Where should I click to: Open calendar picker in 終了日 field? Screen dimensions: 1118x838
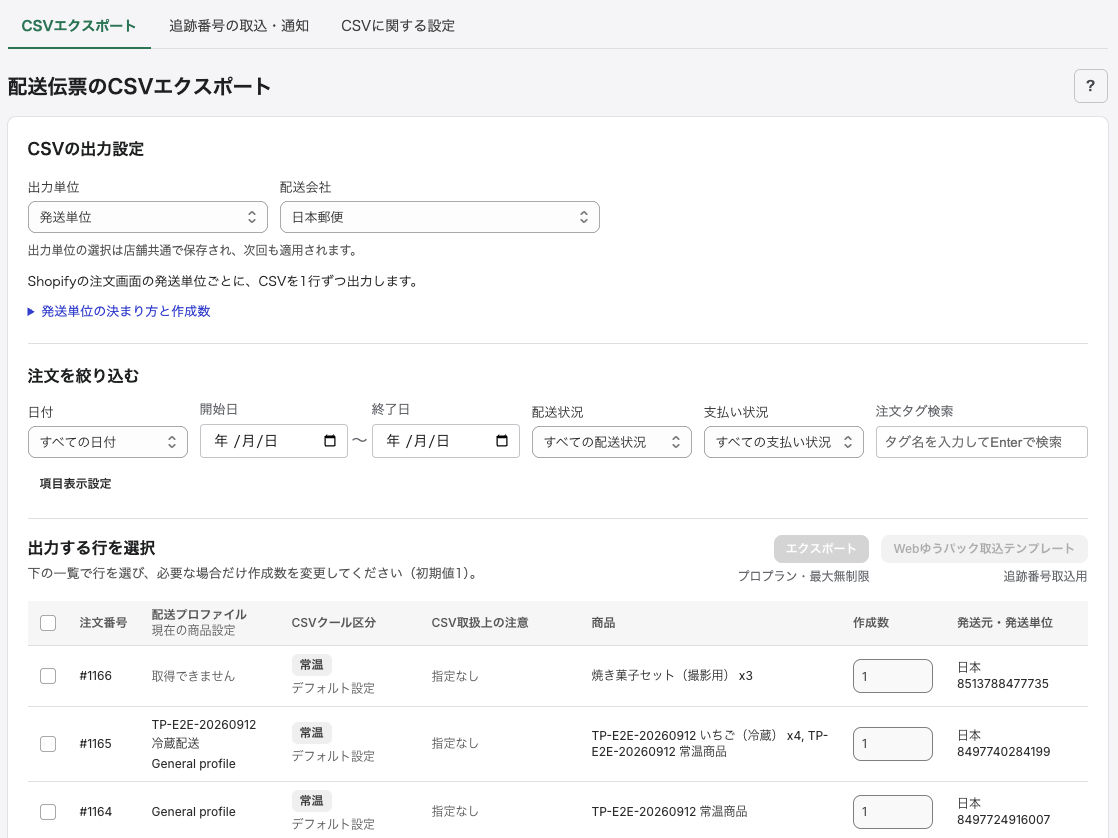(501, 441)
